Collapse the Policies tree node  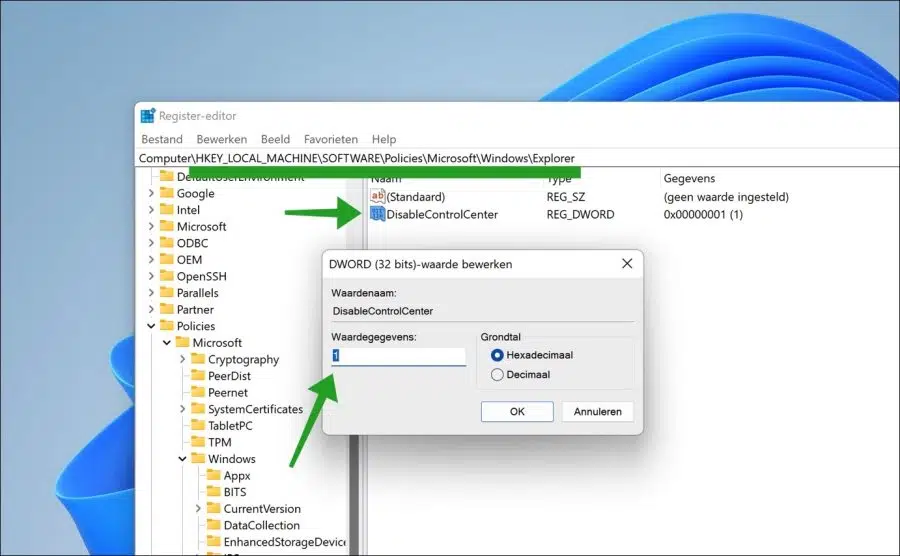point(151,326)
